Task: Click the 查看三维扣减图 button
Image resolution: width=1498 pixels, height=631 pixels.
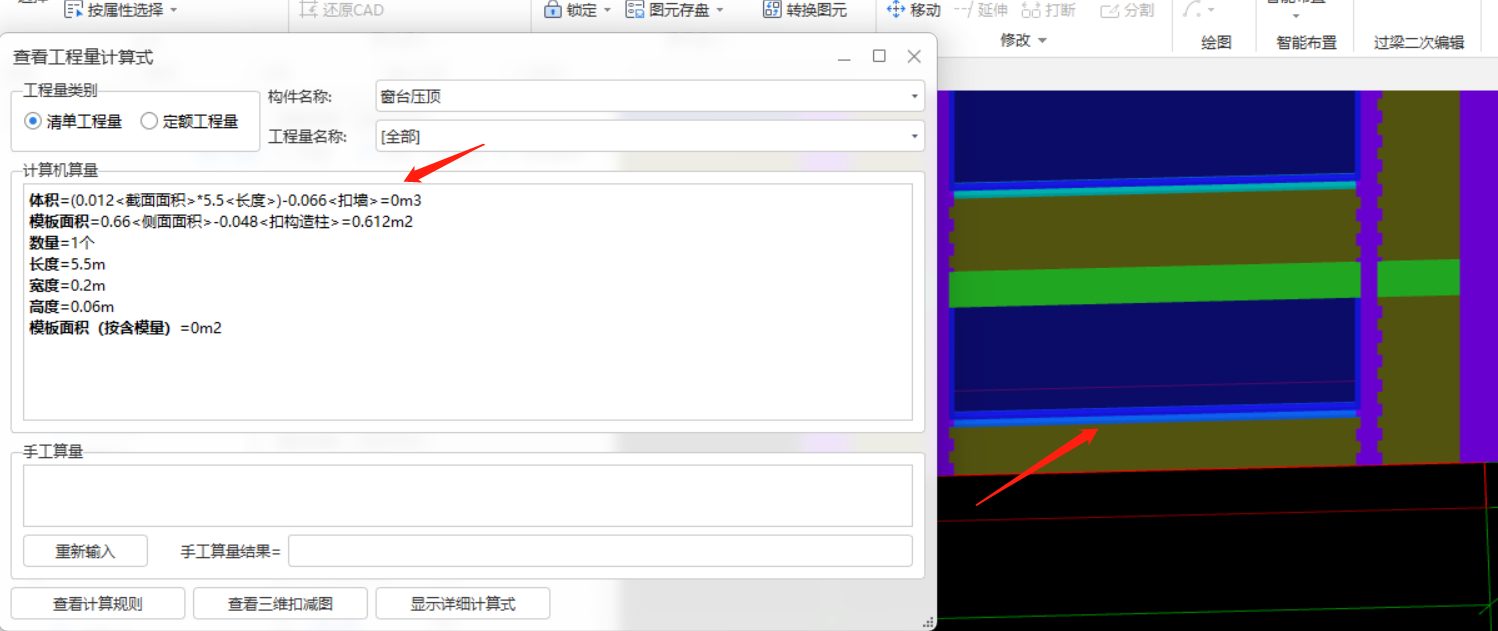Action: [x=280, y=604]
